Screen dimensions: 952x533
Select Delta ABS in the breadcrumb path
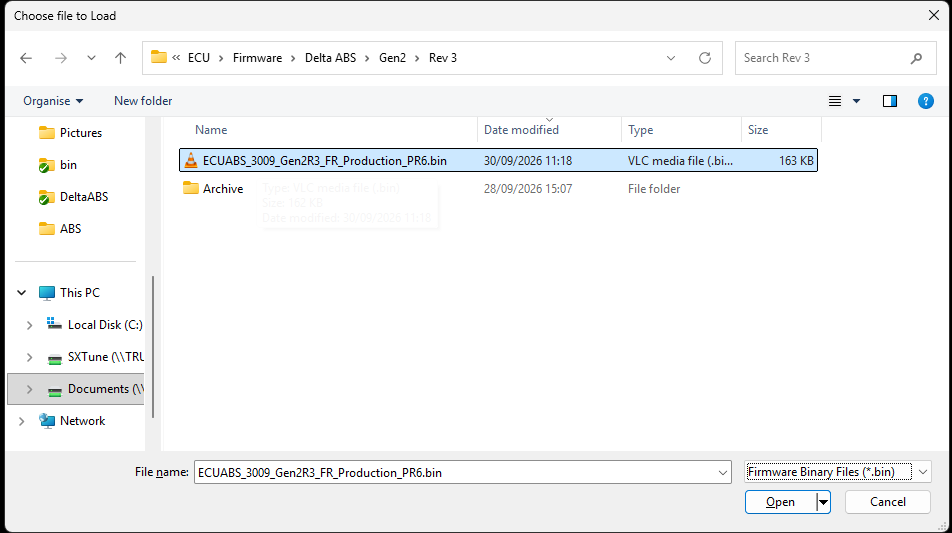click(330, 58)
